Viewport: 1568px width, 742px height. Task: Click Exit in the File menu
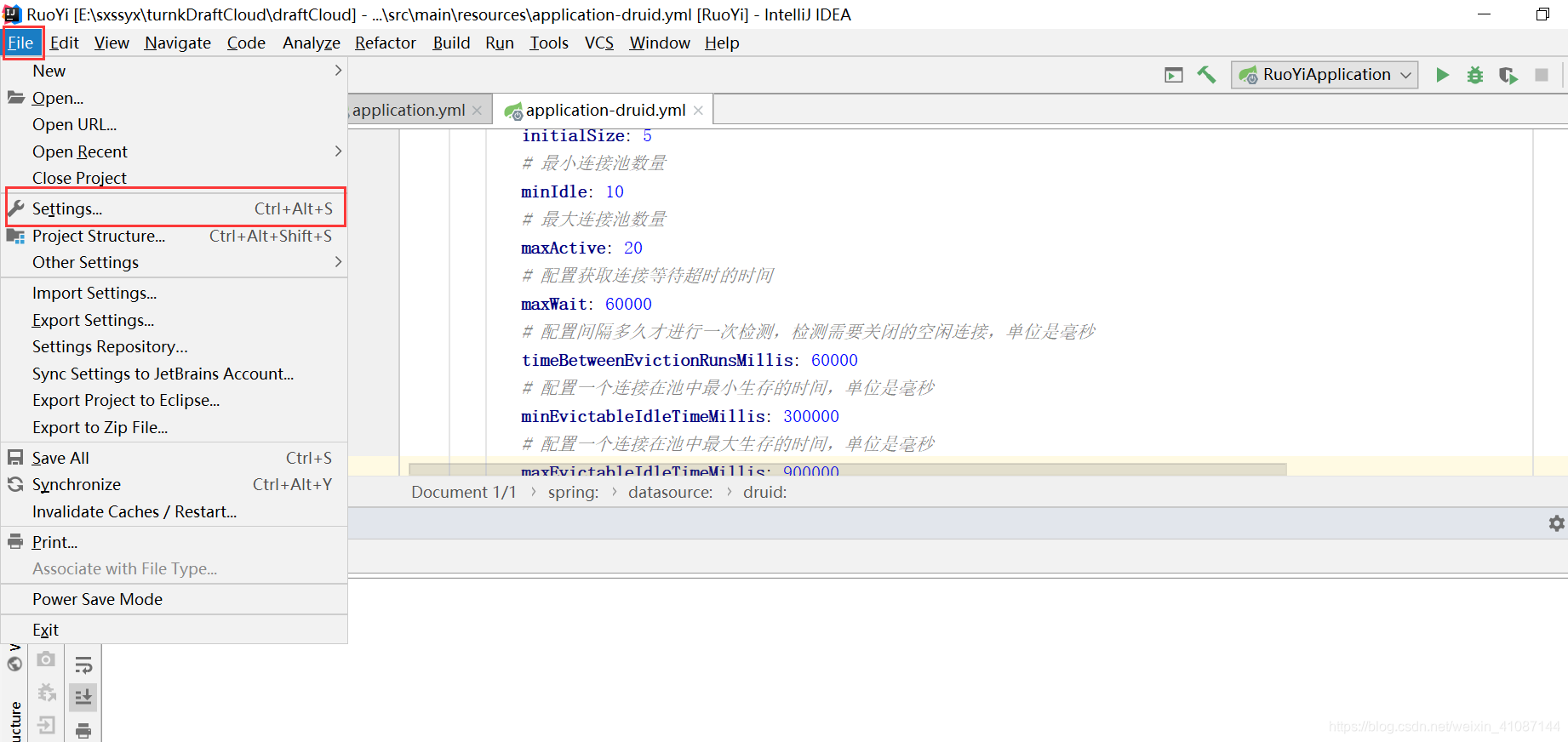174,630
